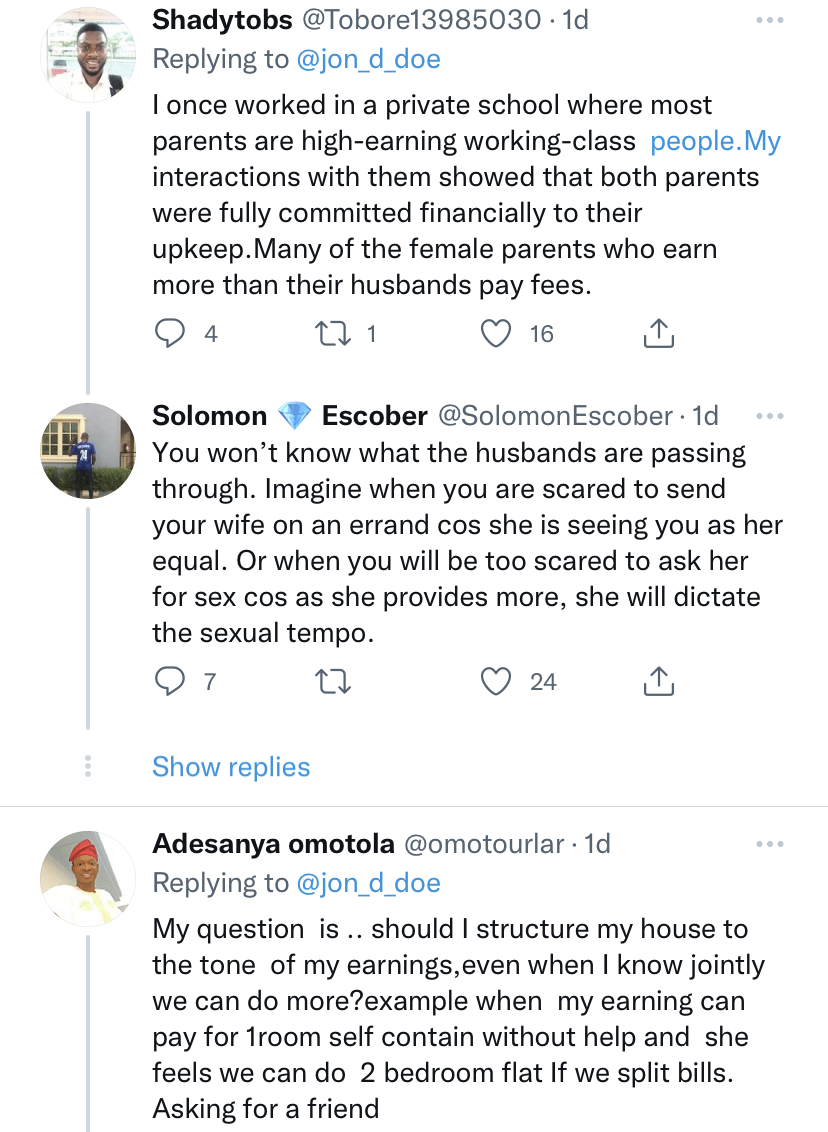Share Solomon Escober's tweet
The width and height of the screenshot is (828, 1132).
(x=657, y=682)
